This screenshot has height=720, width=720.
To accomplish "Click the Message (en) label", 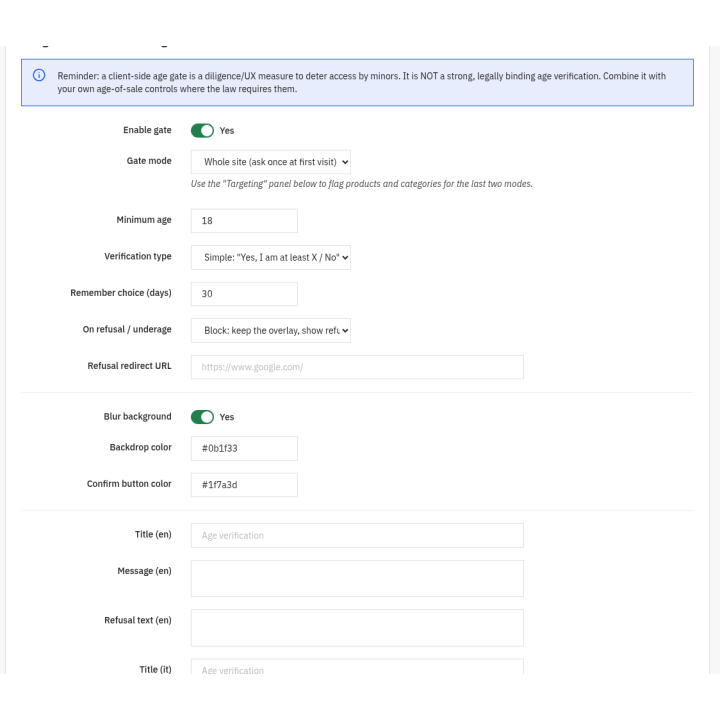I will point(145,571).
